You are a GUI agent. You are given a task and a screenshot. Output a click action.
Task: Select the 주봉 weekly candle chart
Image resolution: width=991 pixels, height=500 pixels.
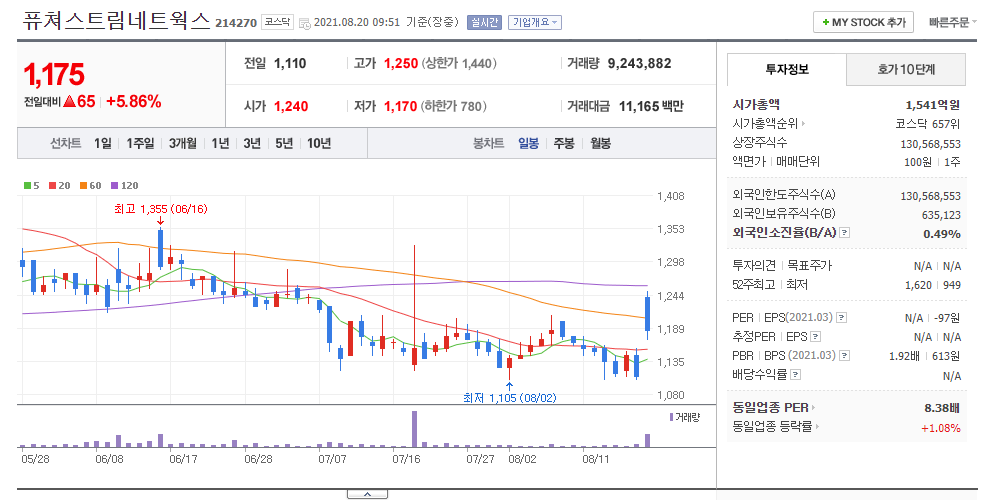coord(564,143)
